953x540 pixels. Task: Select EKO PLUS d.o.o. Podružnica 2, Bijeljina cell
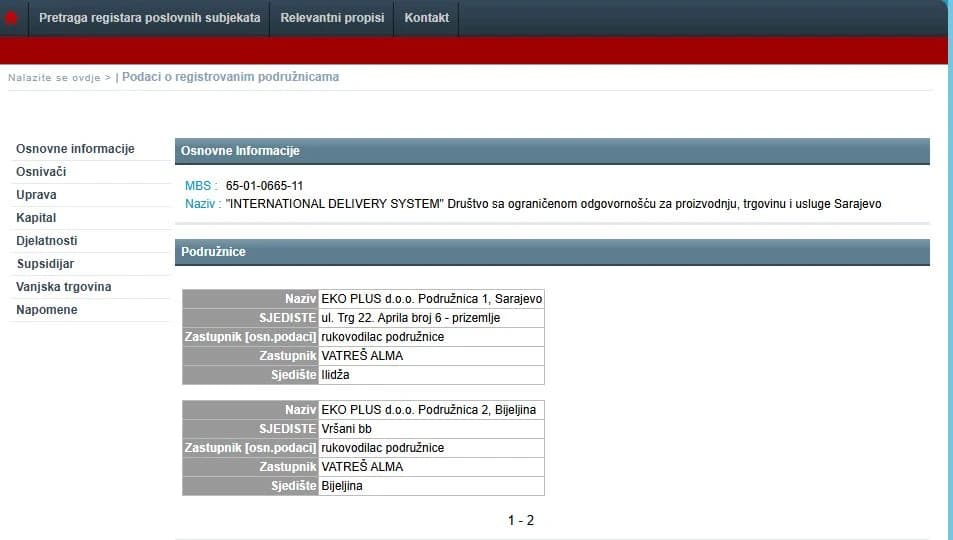(432, 410)
